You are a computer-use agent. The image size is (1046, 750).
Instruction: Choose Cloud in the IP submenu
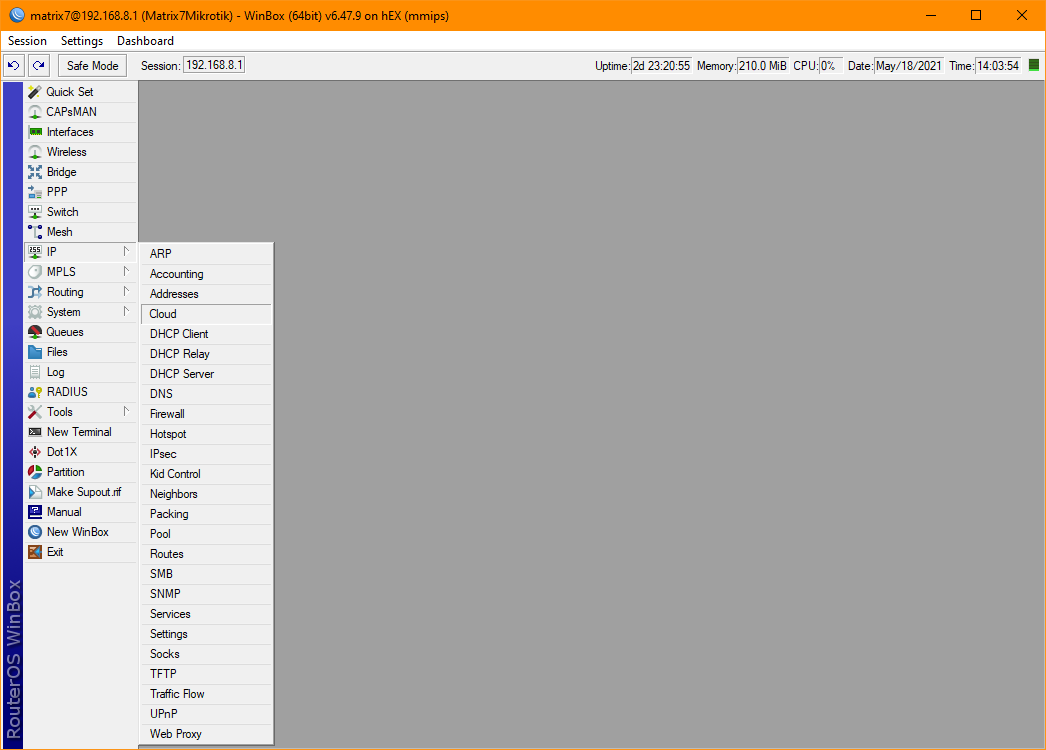click(206, 314)
